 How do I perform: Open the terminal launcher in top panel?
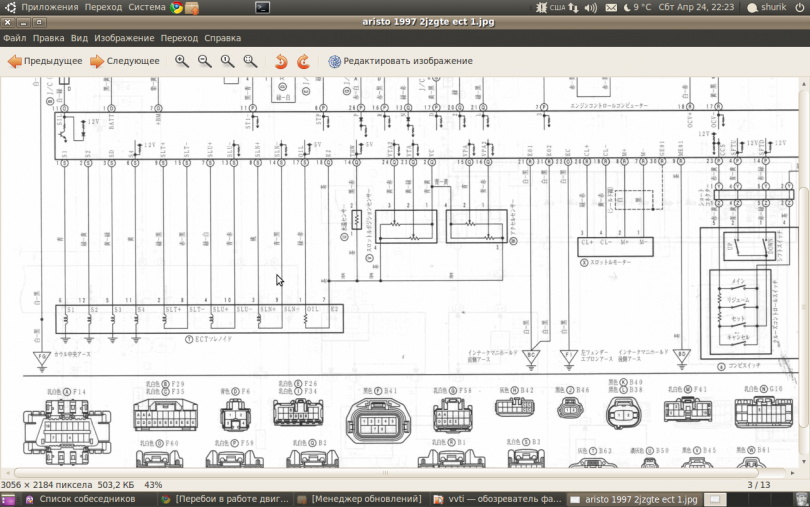pyautogui.click(x=262, y=7)
